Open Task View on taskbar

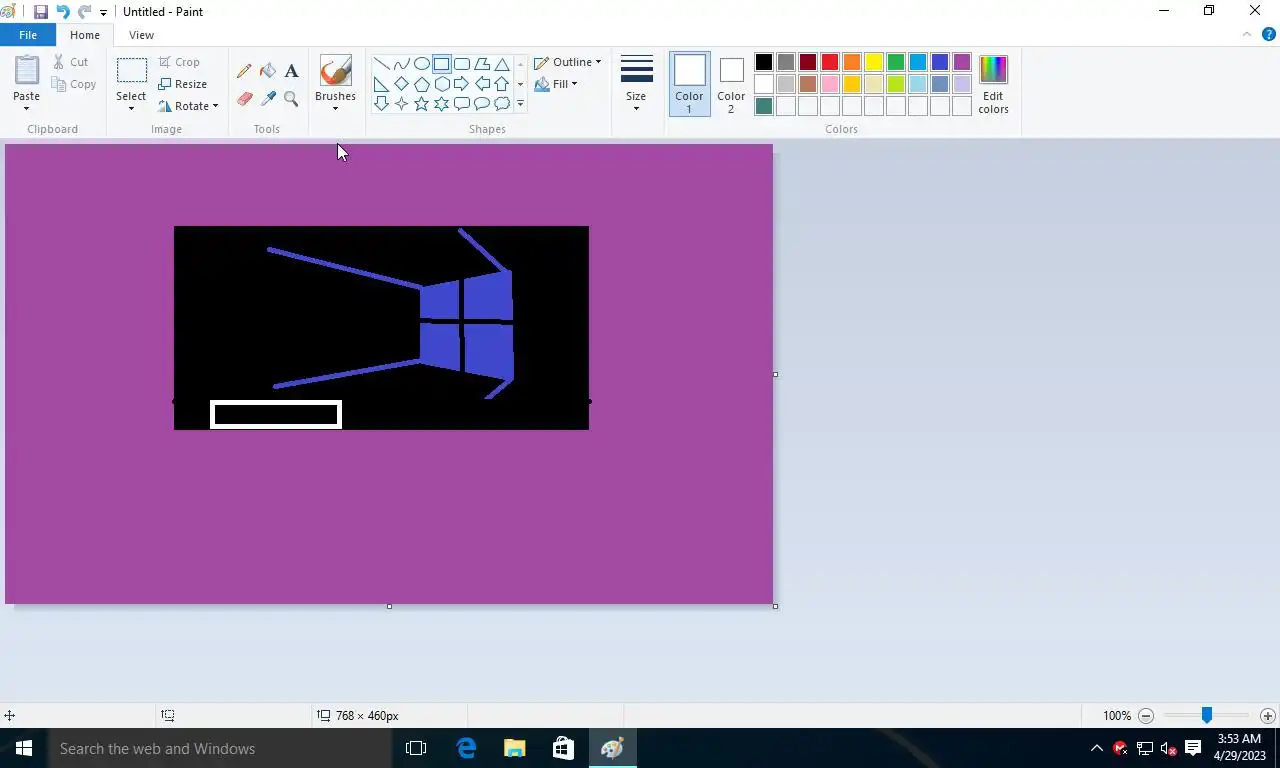point(416,748)
